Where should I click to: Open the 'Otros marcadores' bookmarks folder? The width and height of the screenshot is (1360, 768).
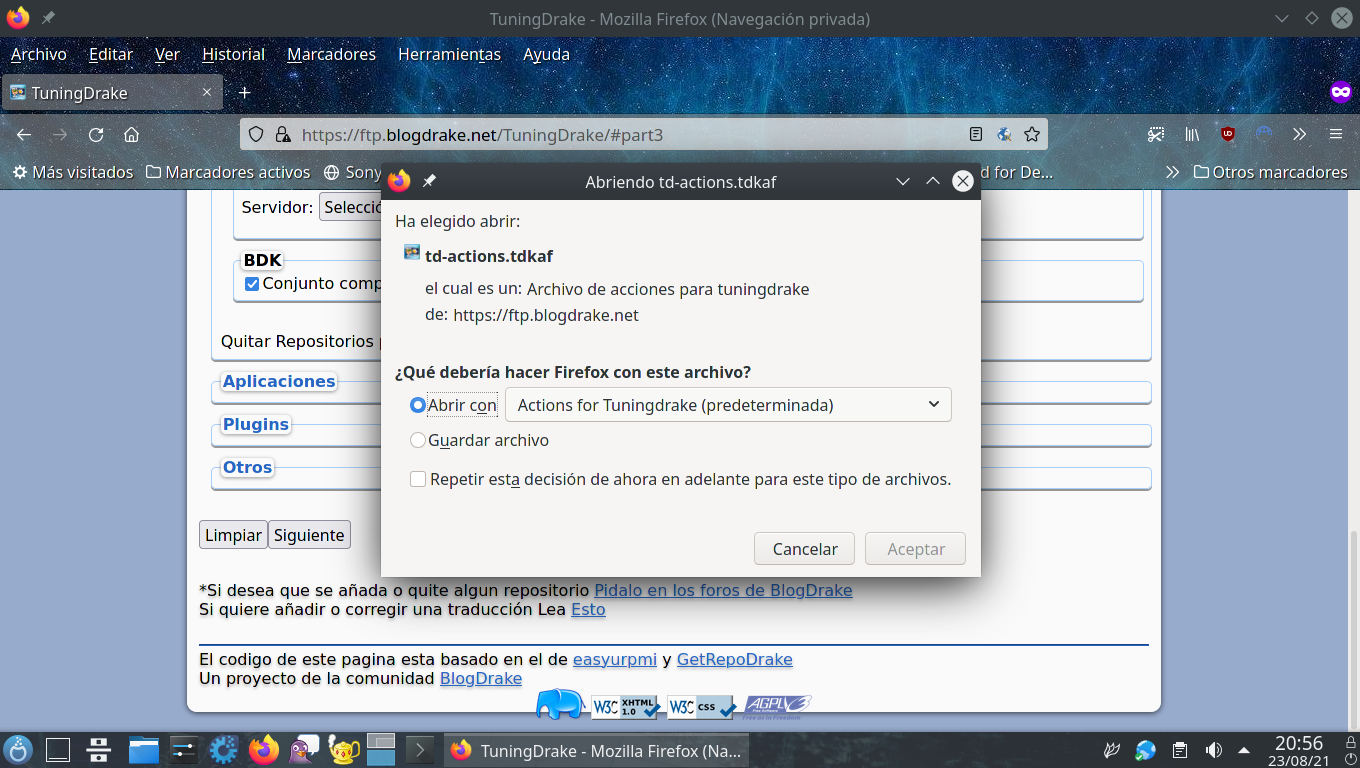1270,172
